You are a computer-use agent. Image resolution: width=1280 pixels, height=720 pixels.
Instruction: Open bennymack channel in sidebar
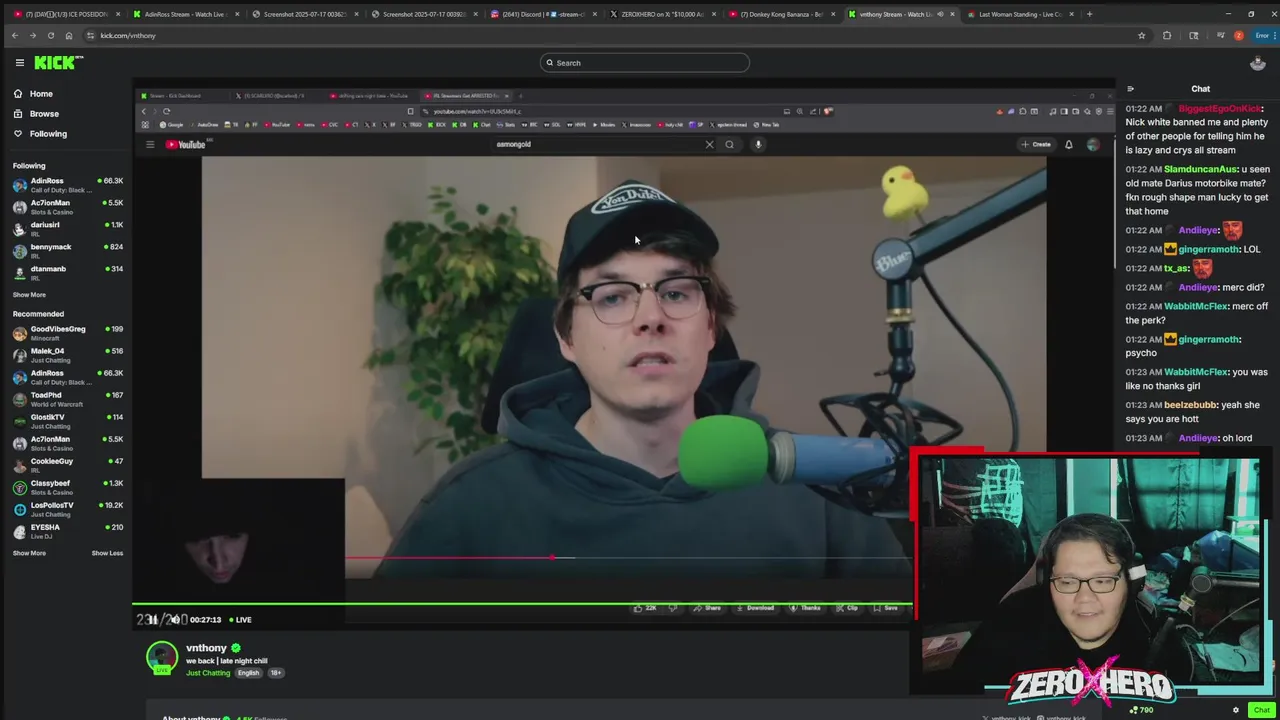(x=68, y=251)
